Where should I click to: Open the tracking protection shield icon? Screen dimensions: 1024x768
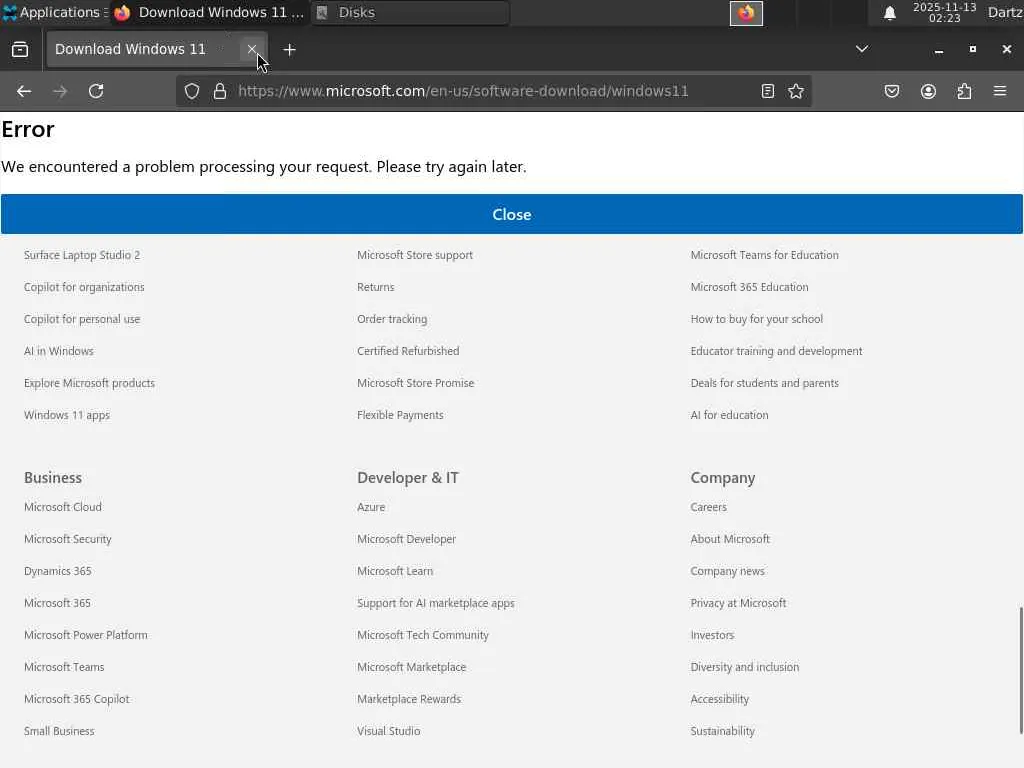(x=191, y=91)
